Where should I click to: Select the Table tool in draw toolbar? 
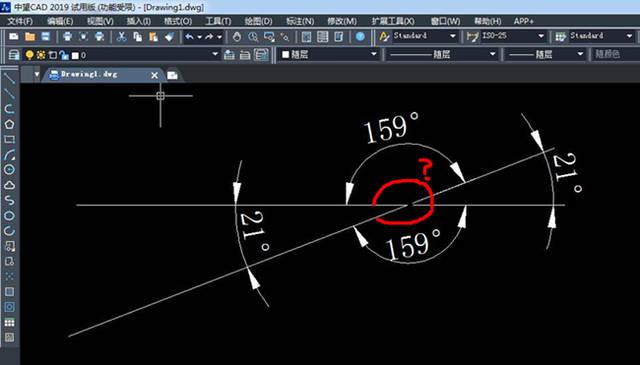[9, 323]
